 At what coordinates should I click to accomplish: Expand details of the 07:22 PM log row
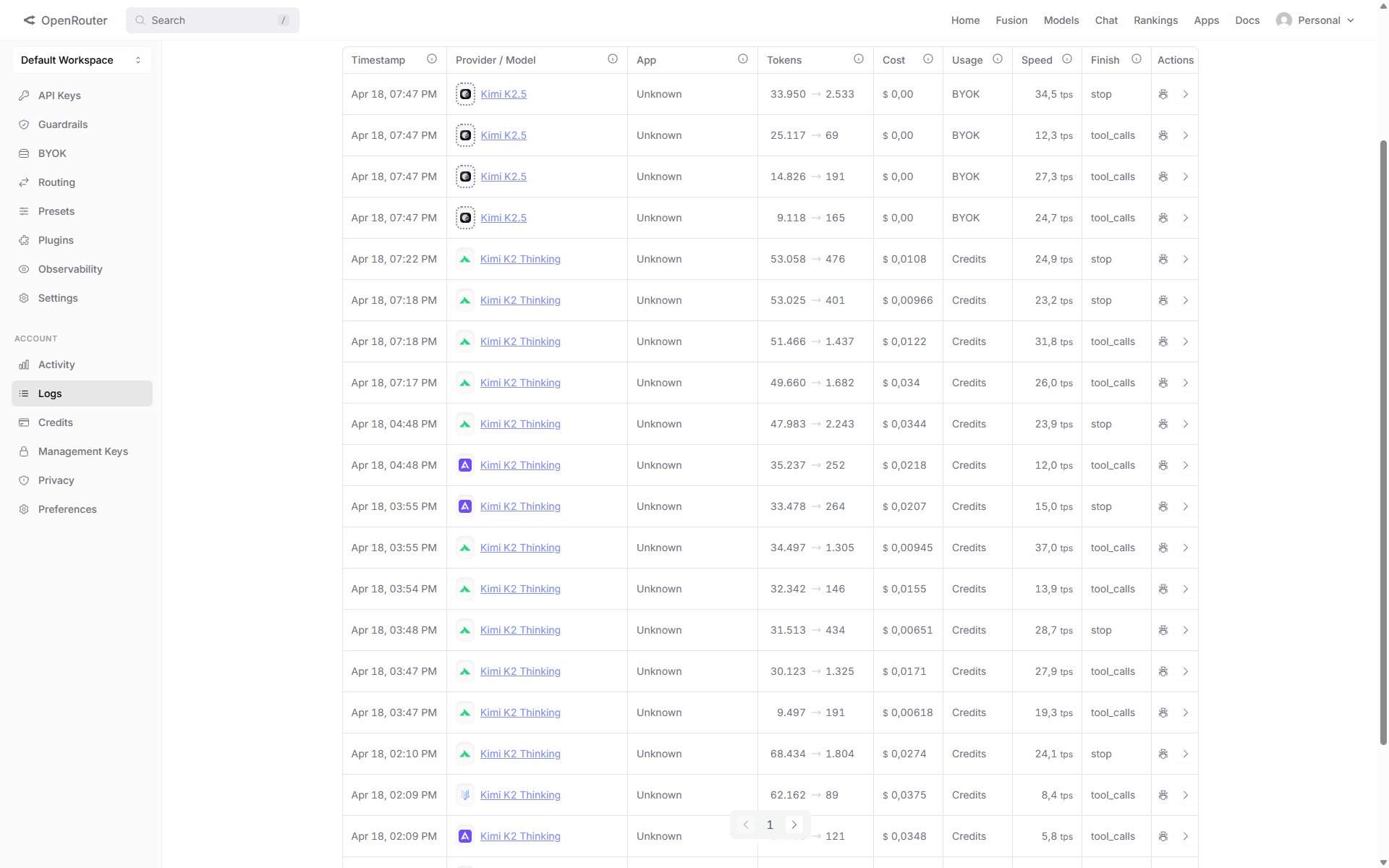click(x=1186, y=259)
